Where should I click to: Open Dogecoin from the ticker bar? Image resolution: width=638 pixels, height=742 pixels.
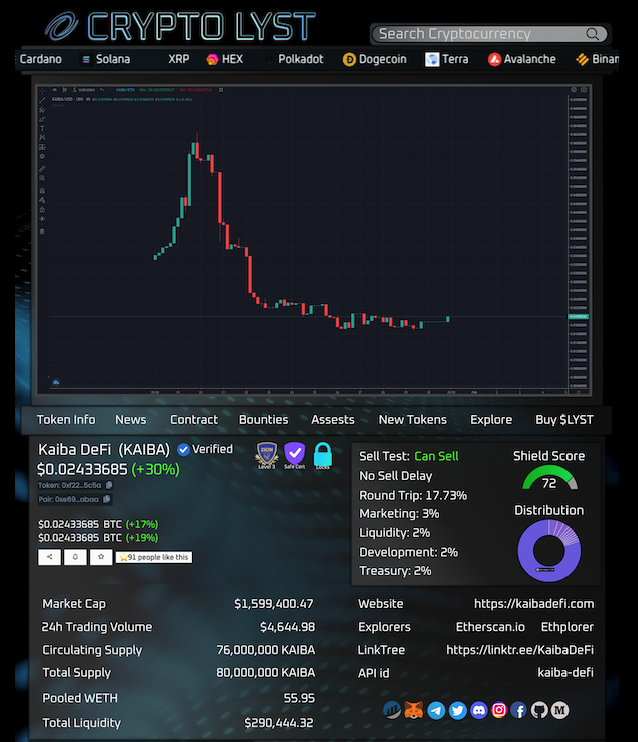click(x=375, y=59)
